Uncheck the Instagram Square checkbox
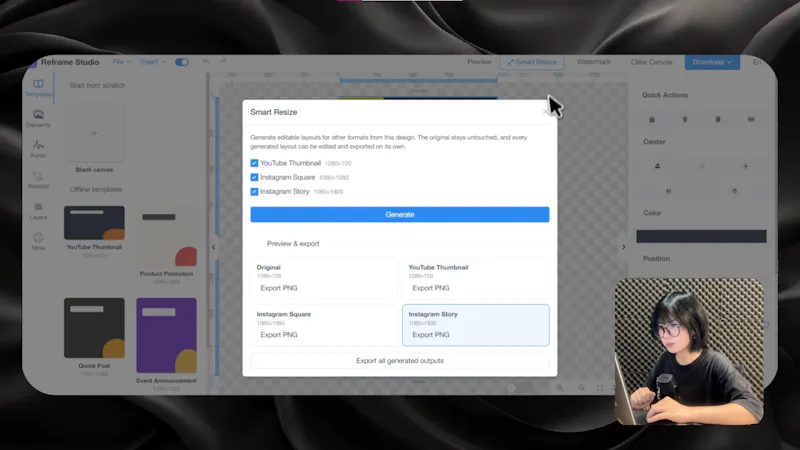The image size is (800, 450). (254, 178)
